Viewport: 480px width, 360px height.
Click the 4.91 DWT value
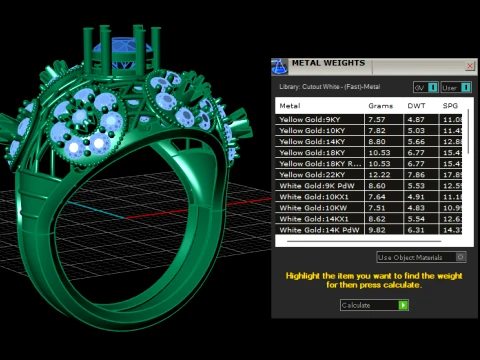(x=416, y=197)
